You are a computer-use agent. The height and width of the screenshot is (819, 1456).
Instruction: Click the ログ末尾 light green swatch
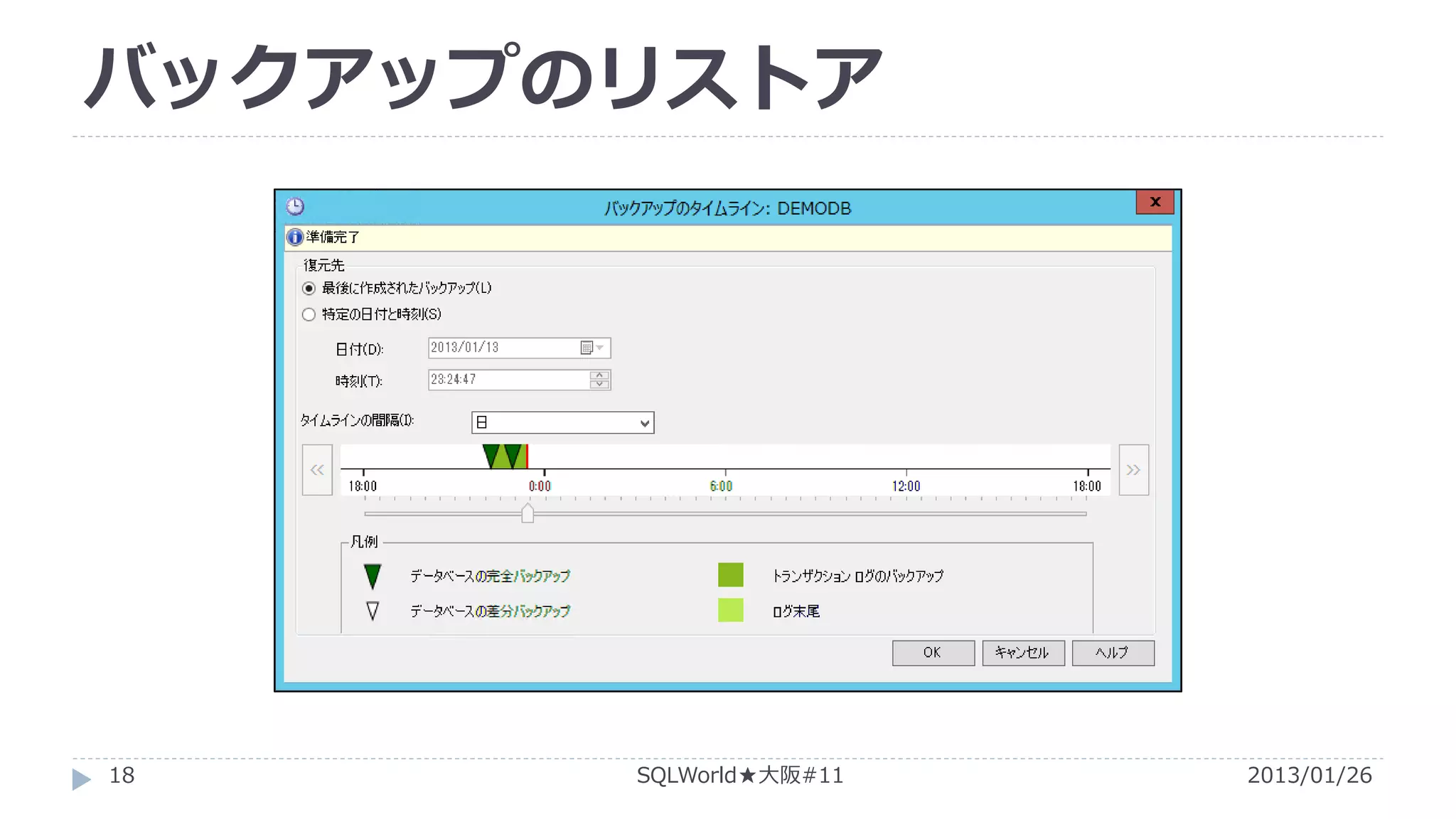click(731, 610)
